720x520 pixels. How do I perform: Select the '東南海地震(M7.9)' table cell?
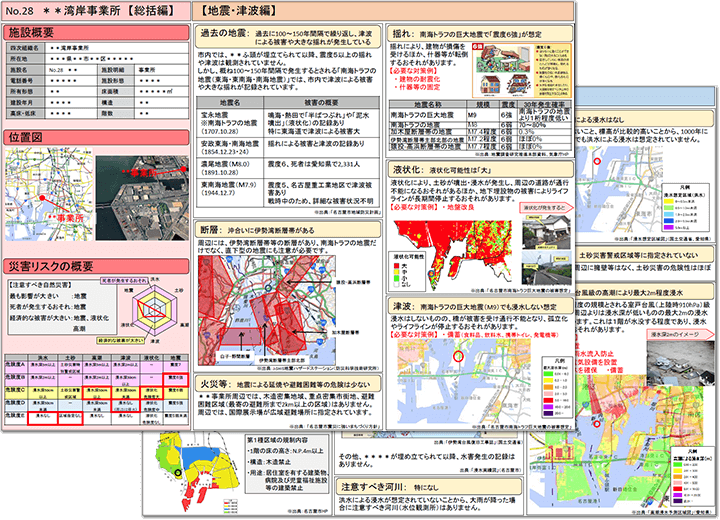coord(230,192)
